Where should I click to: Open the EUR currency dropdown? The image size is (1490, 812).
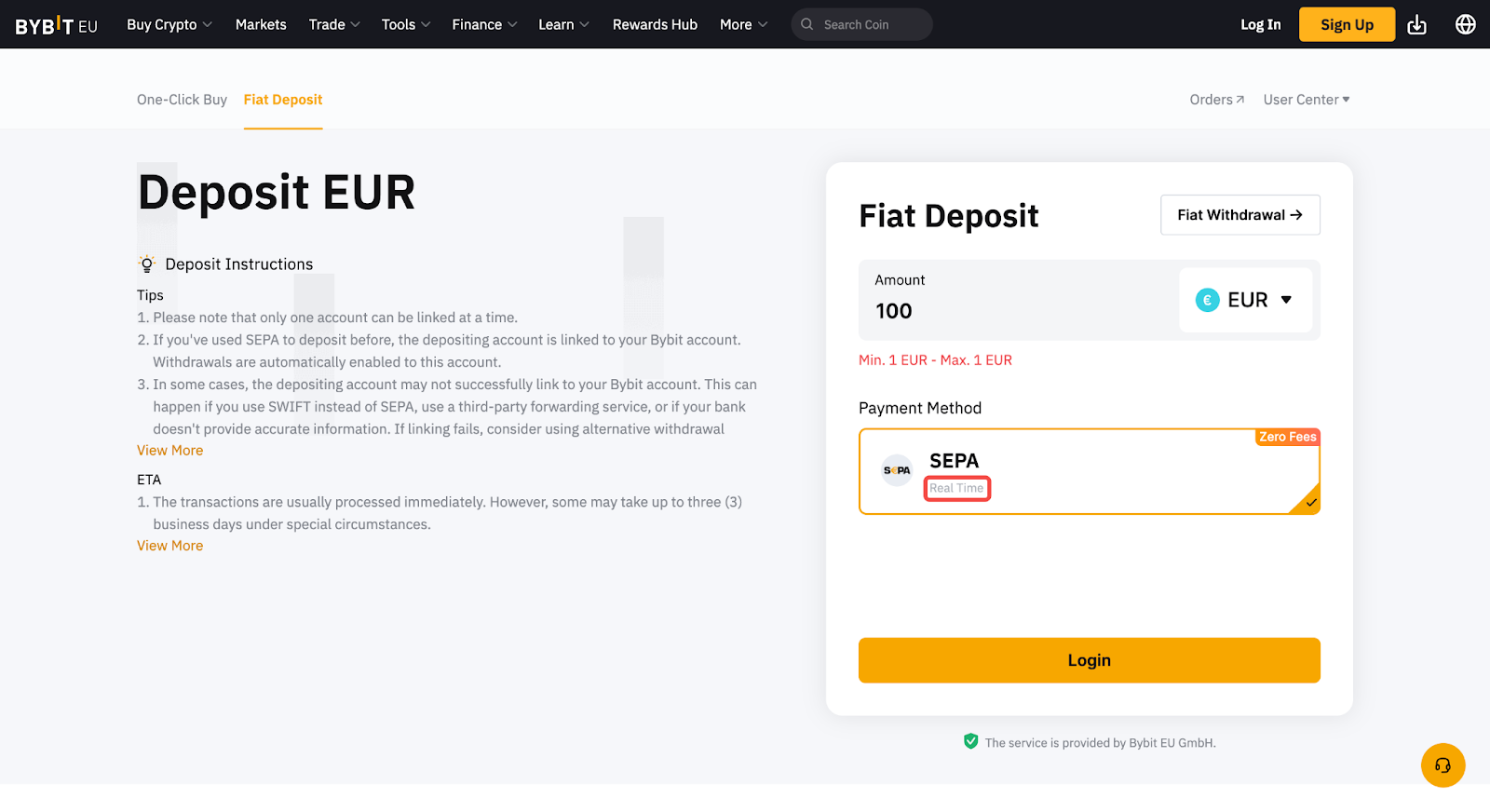coord(1245,300)
